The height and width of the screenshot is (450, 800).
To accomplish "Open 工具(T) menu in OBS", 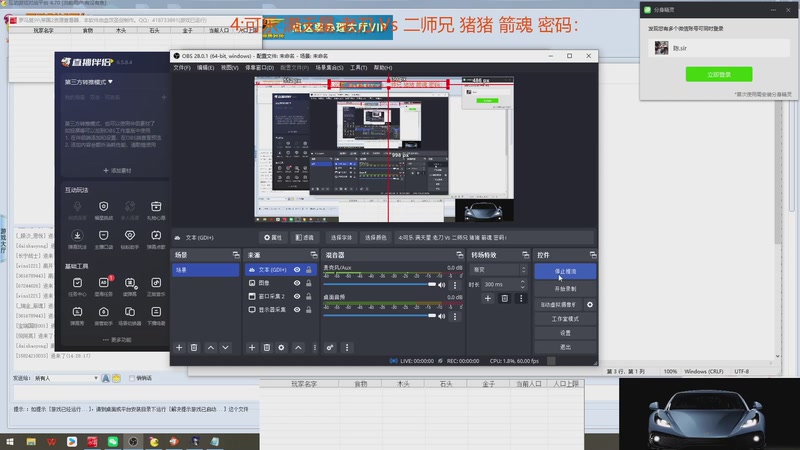I will coord(358,67).
